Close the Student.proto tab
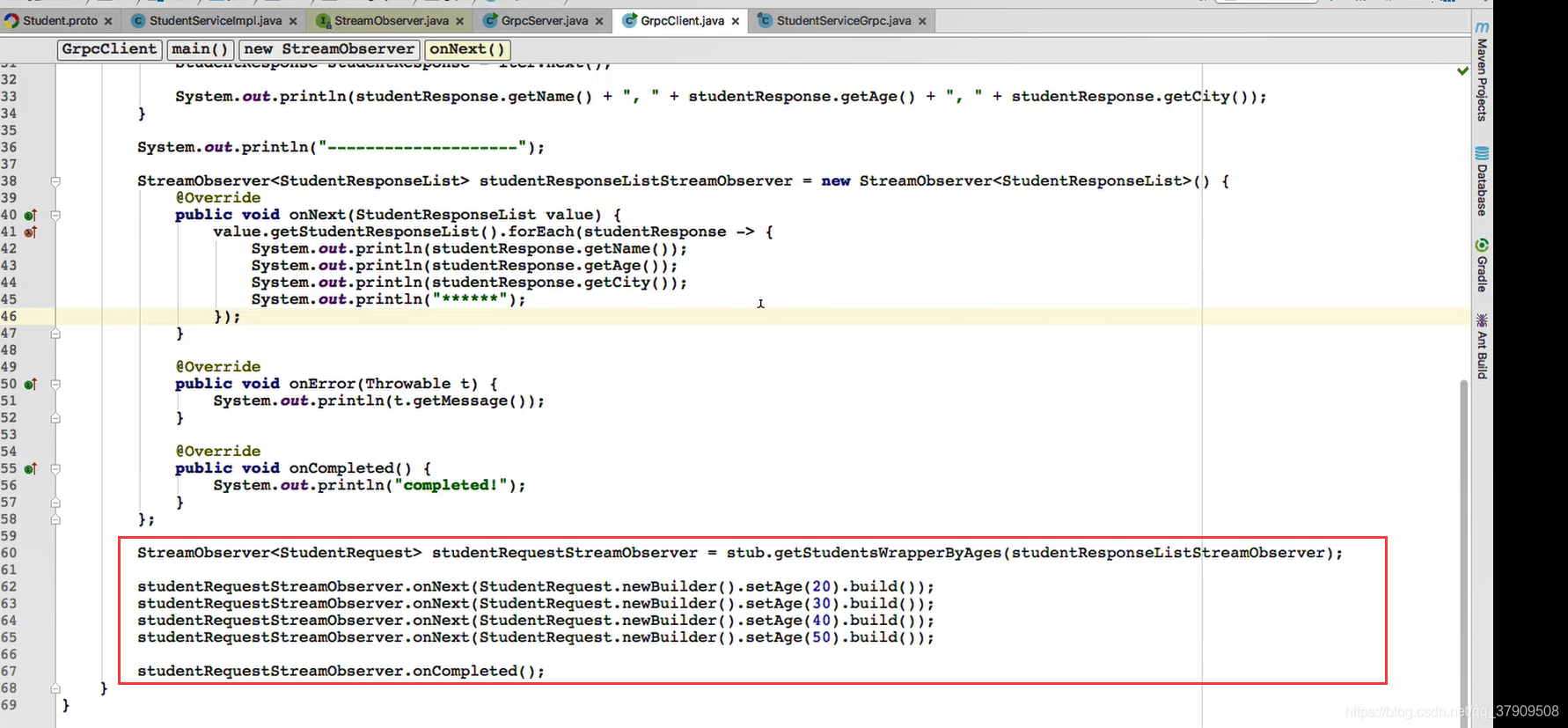 coord(108,21)
